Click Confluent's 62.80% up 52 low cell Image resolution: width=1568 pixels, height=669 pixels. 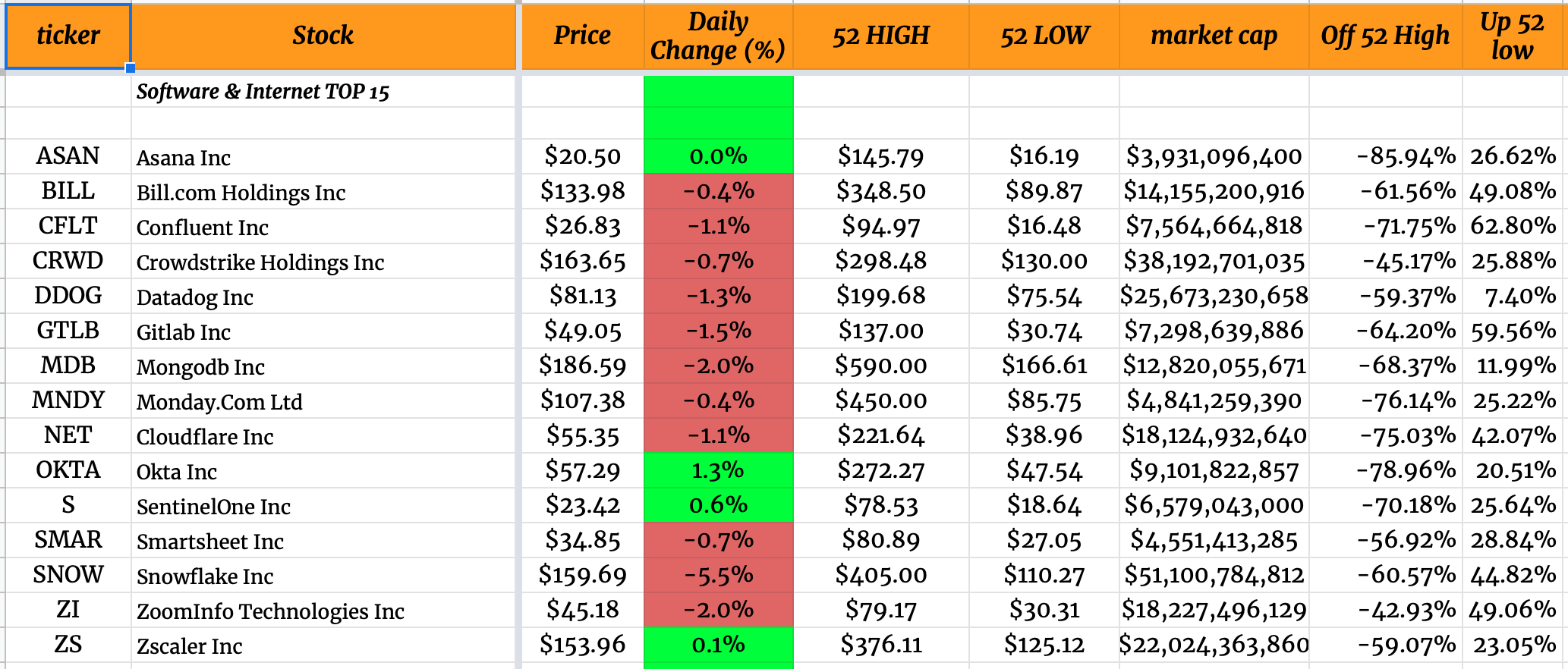pos(1513,226)
